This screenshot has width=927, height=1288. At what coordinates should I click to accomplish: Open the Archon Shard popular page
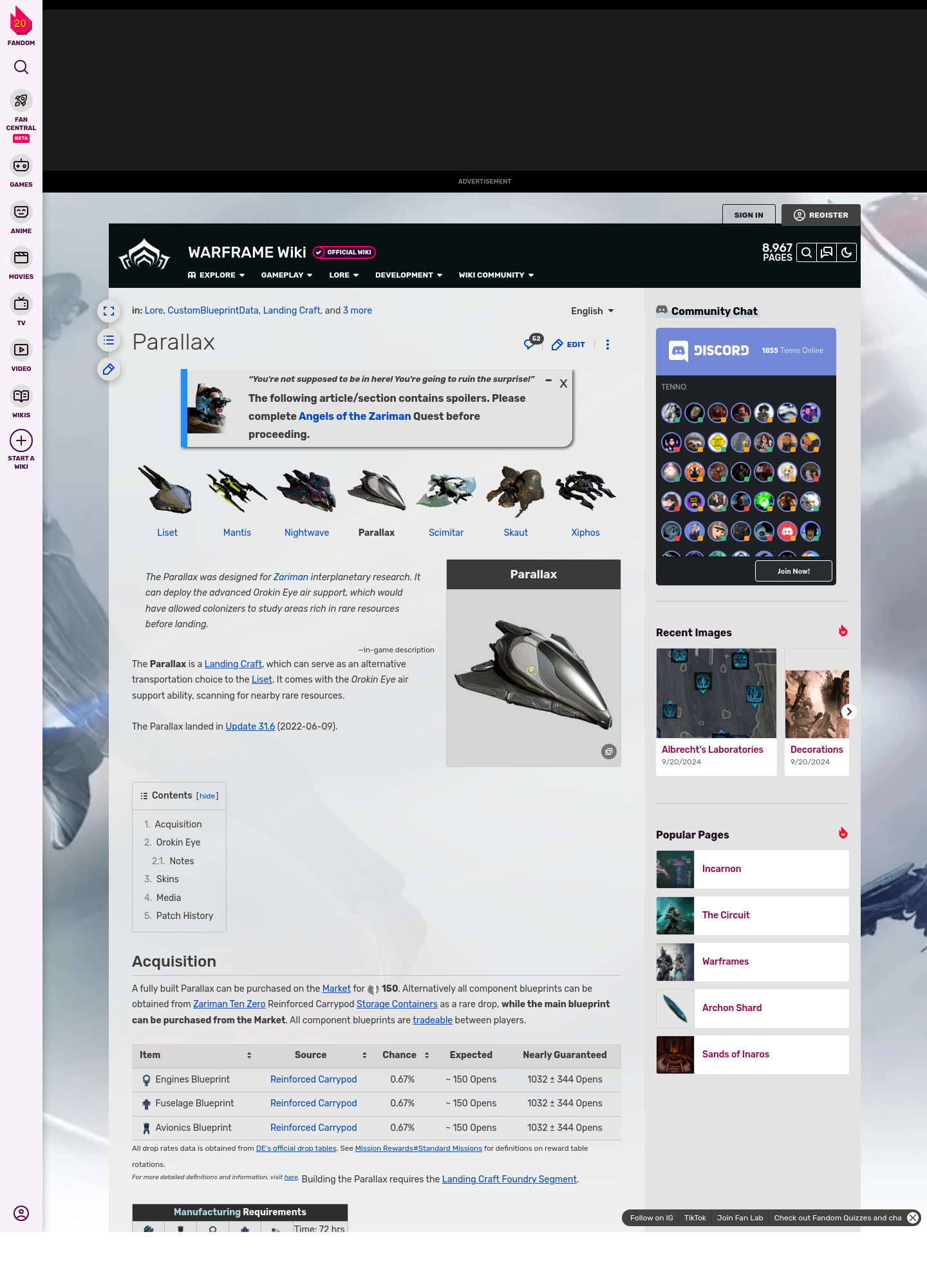click(753, 1008)
